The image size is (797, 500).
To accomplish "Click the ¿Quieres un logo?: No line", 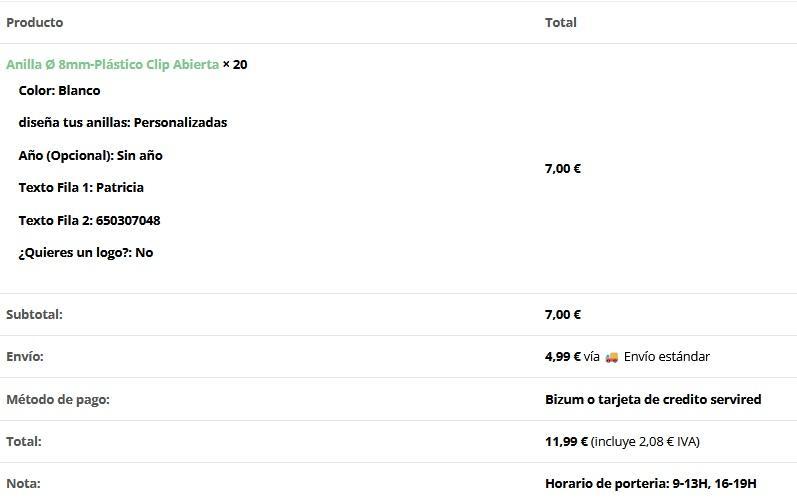I will pyautogui.click(x=85, y=253).
